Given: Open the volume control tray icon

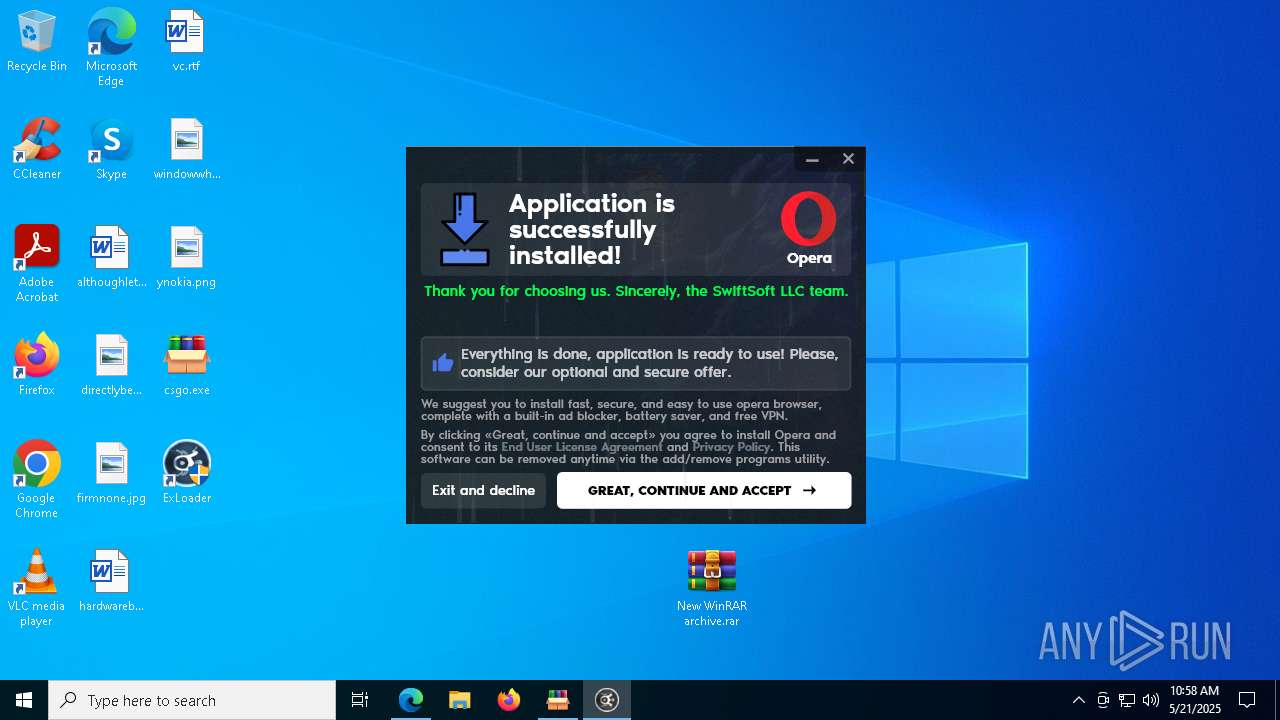Looking at the screenshot, I should tap(1151, 700).
